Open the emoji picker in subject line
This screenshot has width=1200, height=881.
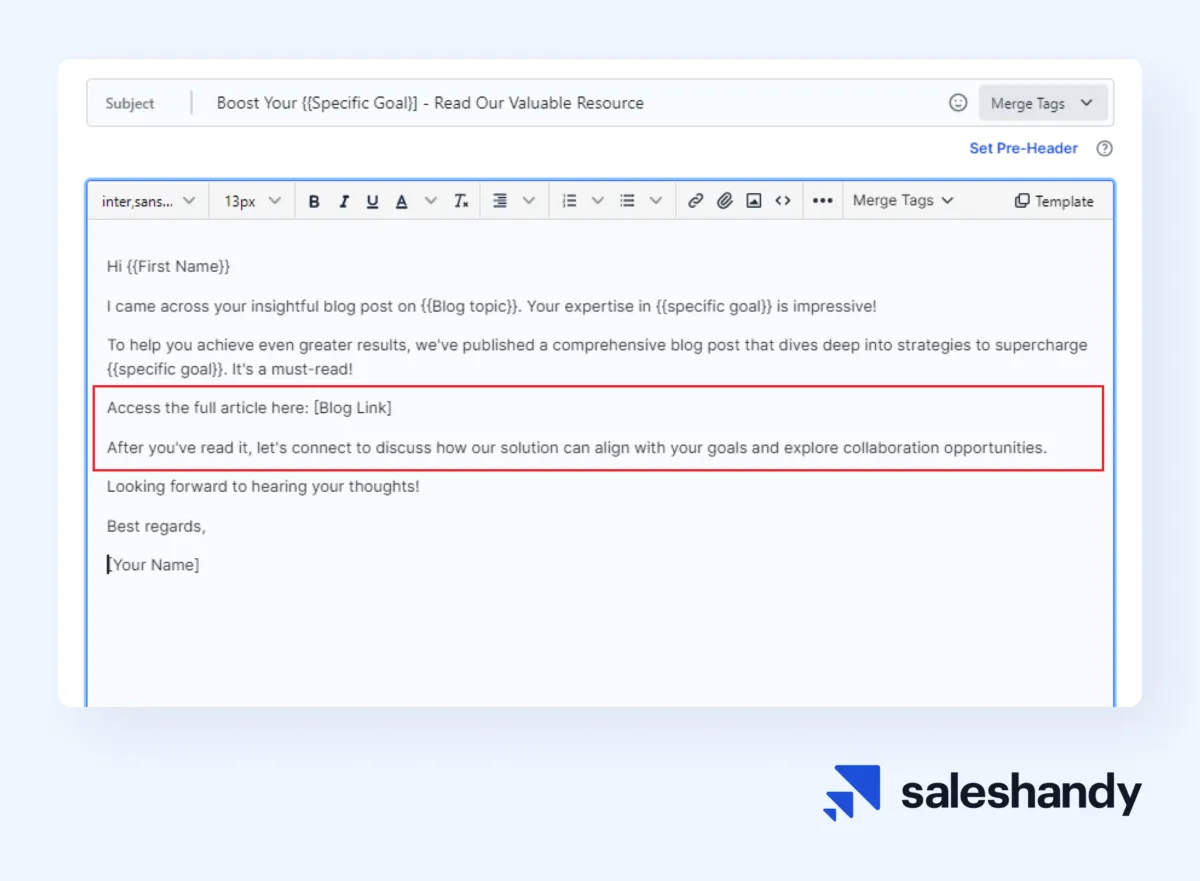point(958,103)
